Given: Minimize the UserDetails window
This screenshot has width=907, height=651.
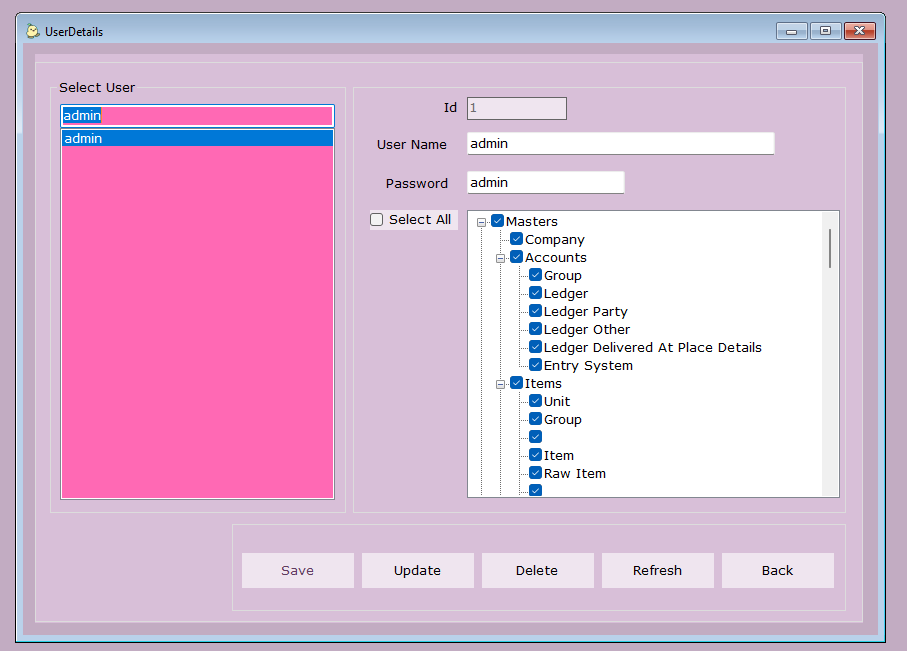Looking at the screenshot, I should [792, 31].
